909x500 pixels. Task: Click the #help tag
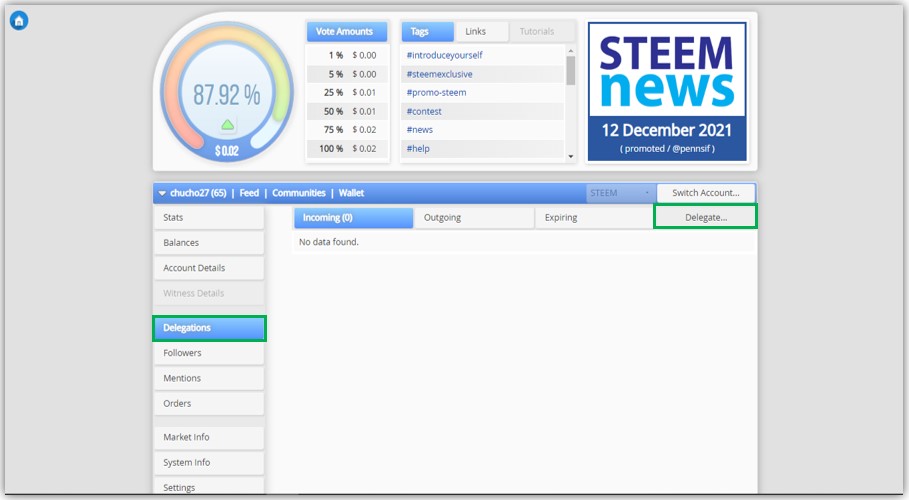coord(417,148)
